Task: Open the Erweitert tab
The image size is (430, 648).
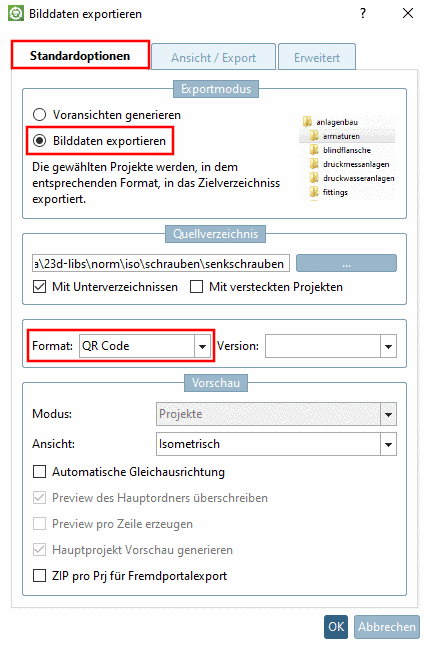Action: pyautogui.click(x=317, y=57)
